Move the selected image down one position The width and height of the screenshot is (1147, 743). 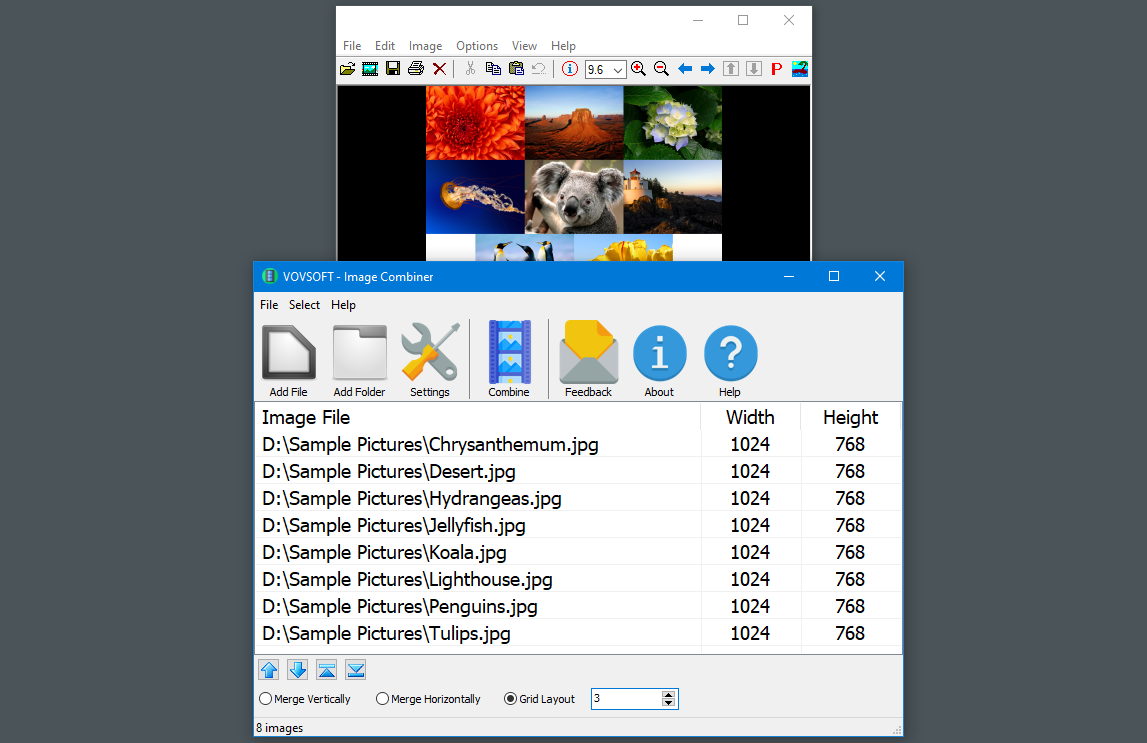[298, 670]
